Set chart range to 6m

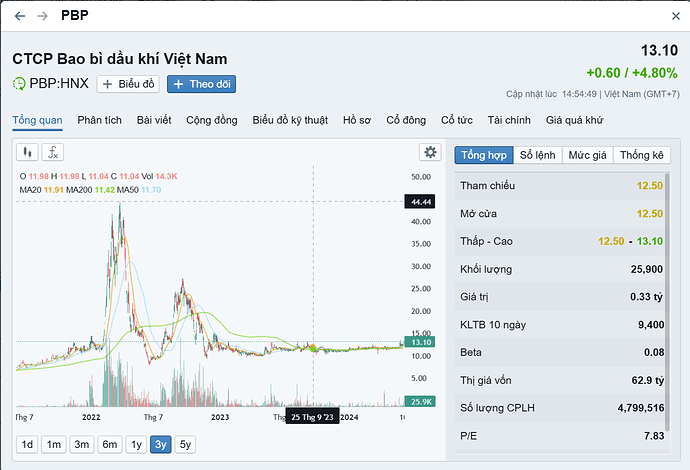pos(110,444)
